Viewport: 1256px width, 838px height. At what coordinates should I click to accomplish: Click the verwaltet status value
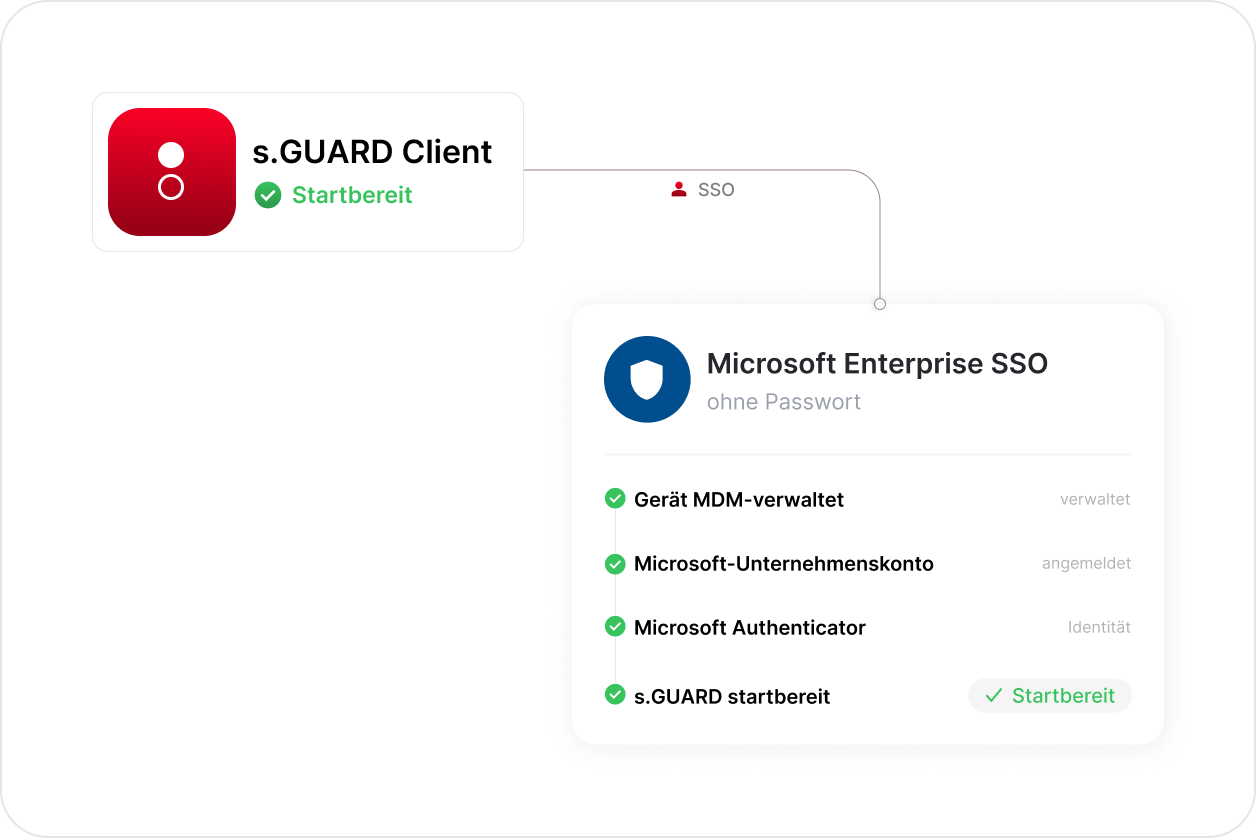[x=1095, y=499]
